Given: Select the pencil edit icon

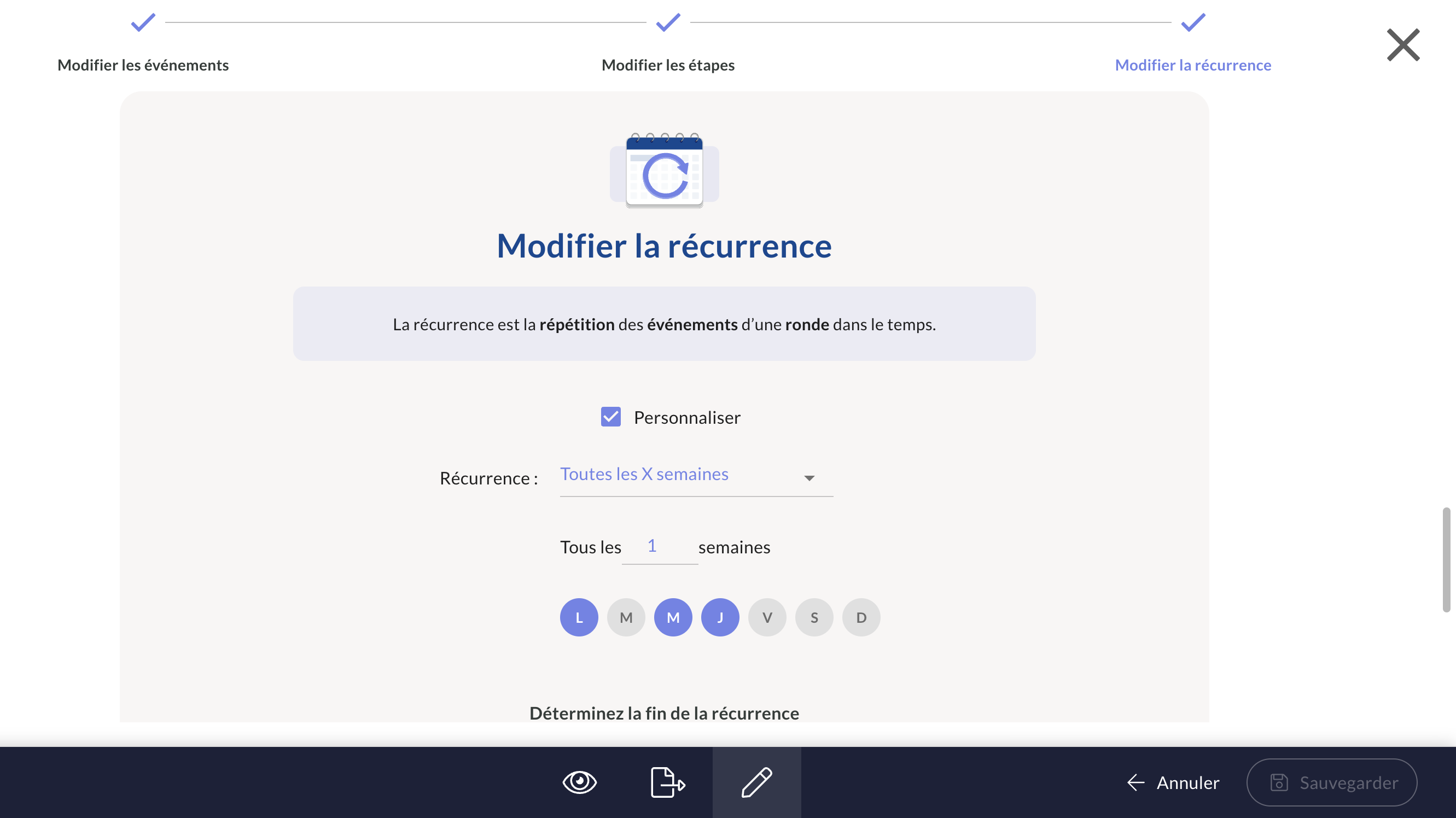Looking at the screenshot, I should pyautogui.click(x=756, y=782).
